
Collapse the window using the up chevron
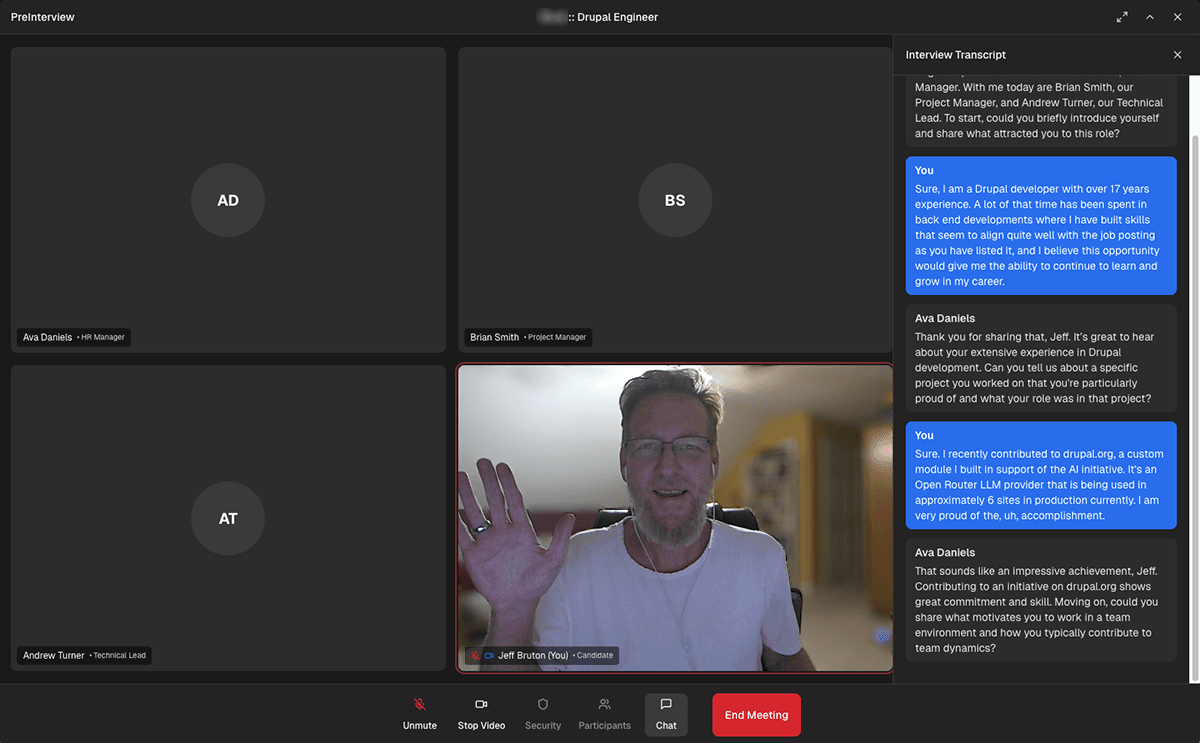coord(1150,17)
